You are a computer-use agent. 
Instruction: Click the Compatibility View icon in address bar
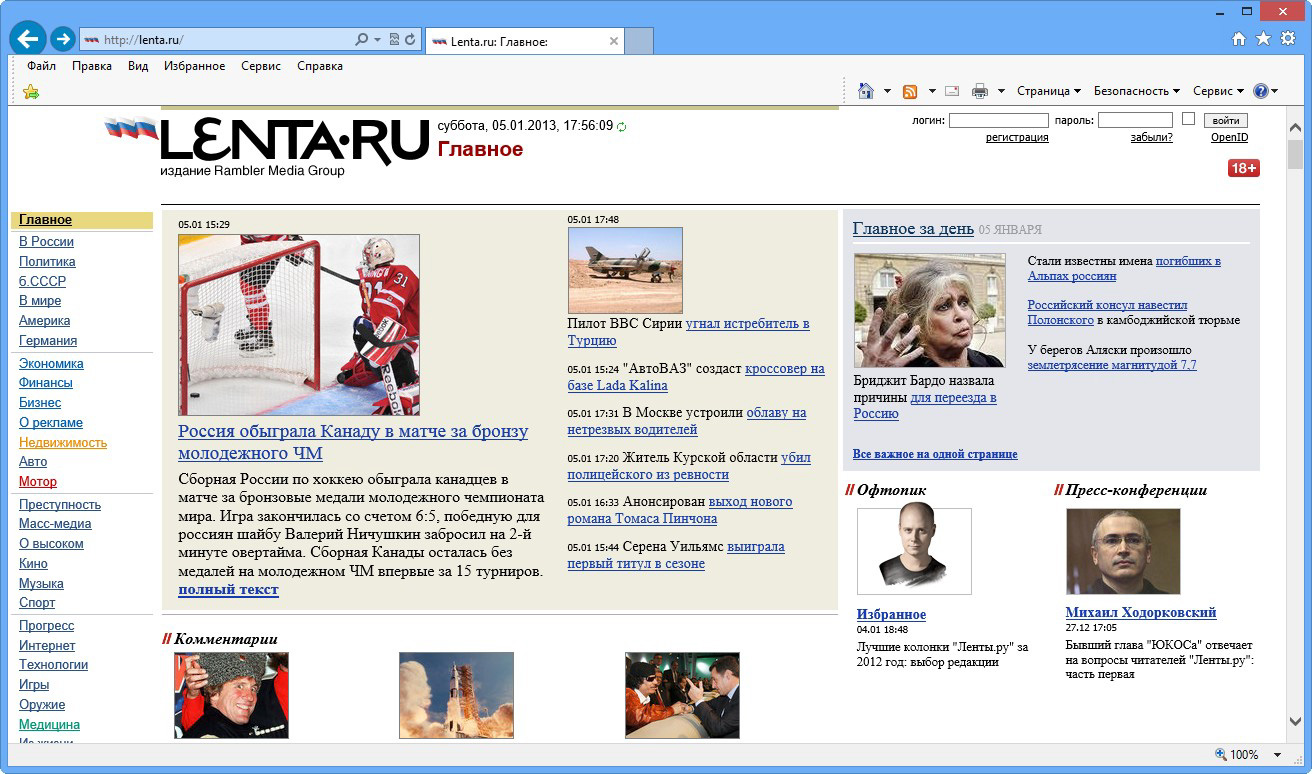pos(394,40)
